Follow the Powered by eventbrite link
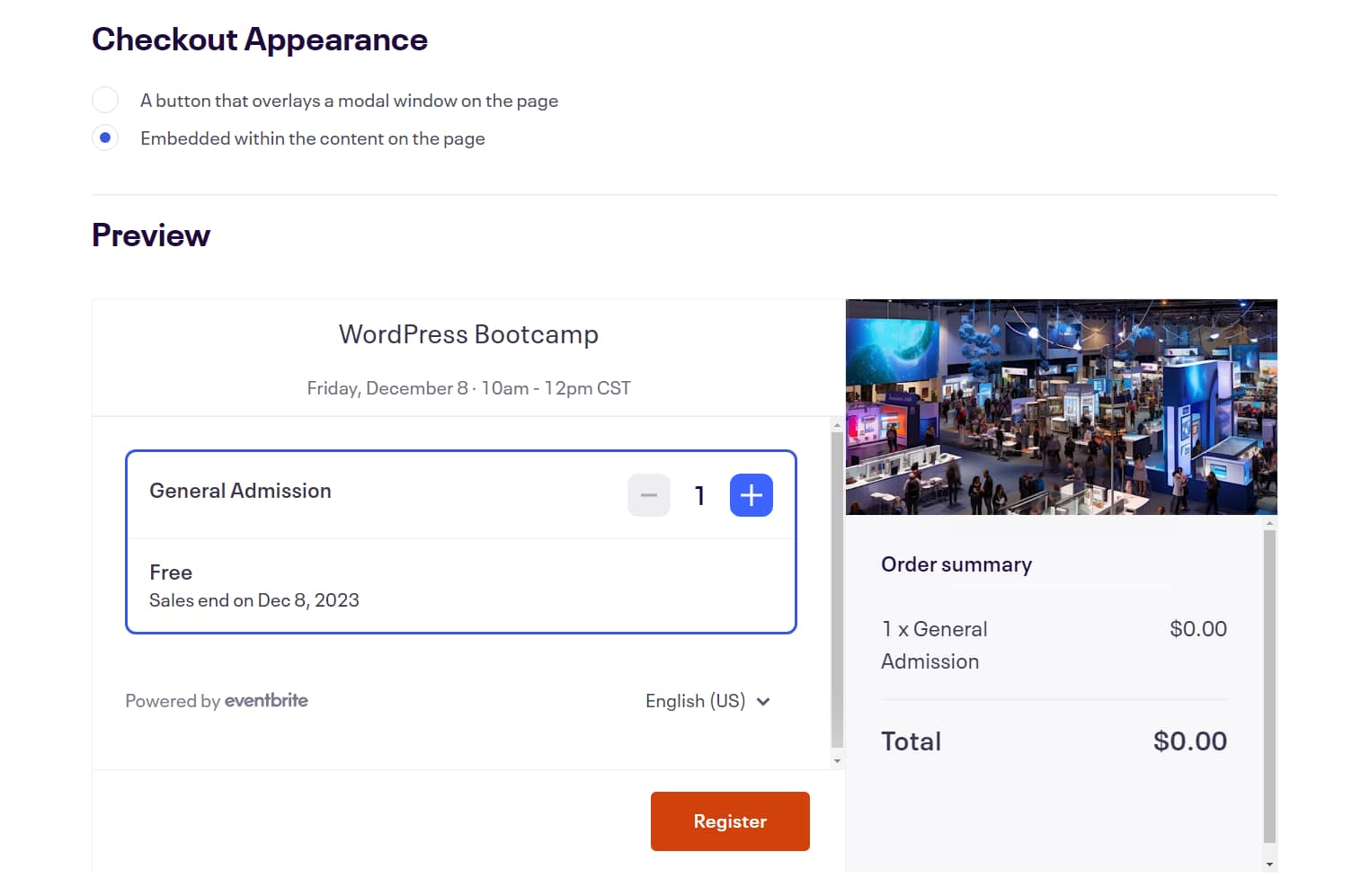This screenshot has width=1361, height=896. pyautogui.click(x=216, y=700)
